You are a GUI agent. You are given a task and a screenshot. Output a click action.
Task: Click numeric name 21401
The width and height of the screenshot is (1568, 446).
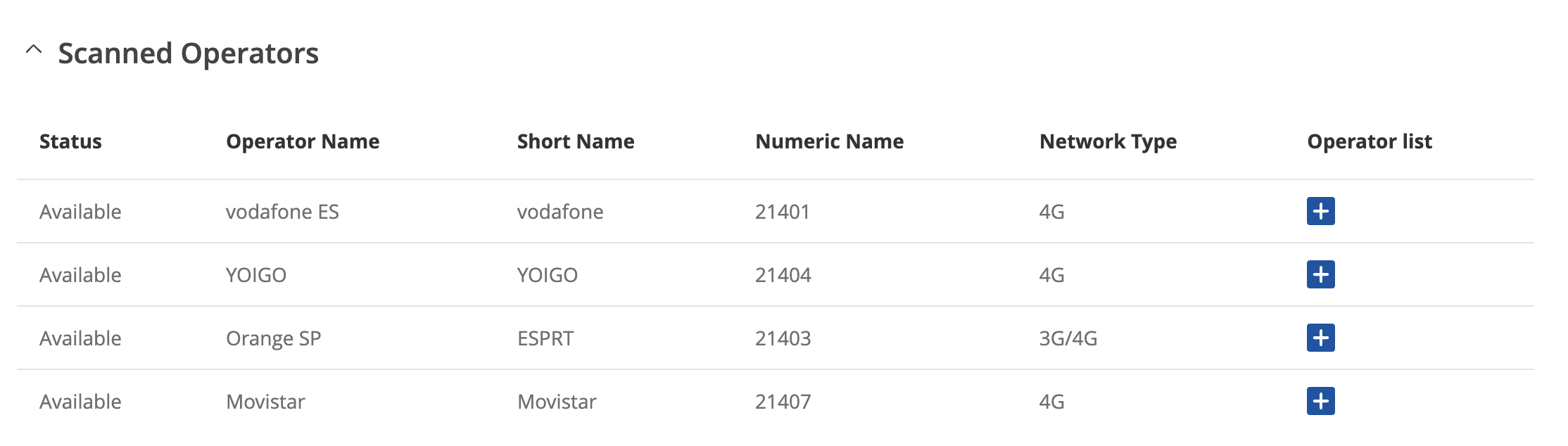point(783,212)
